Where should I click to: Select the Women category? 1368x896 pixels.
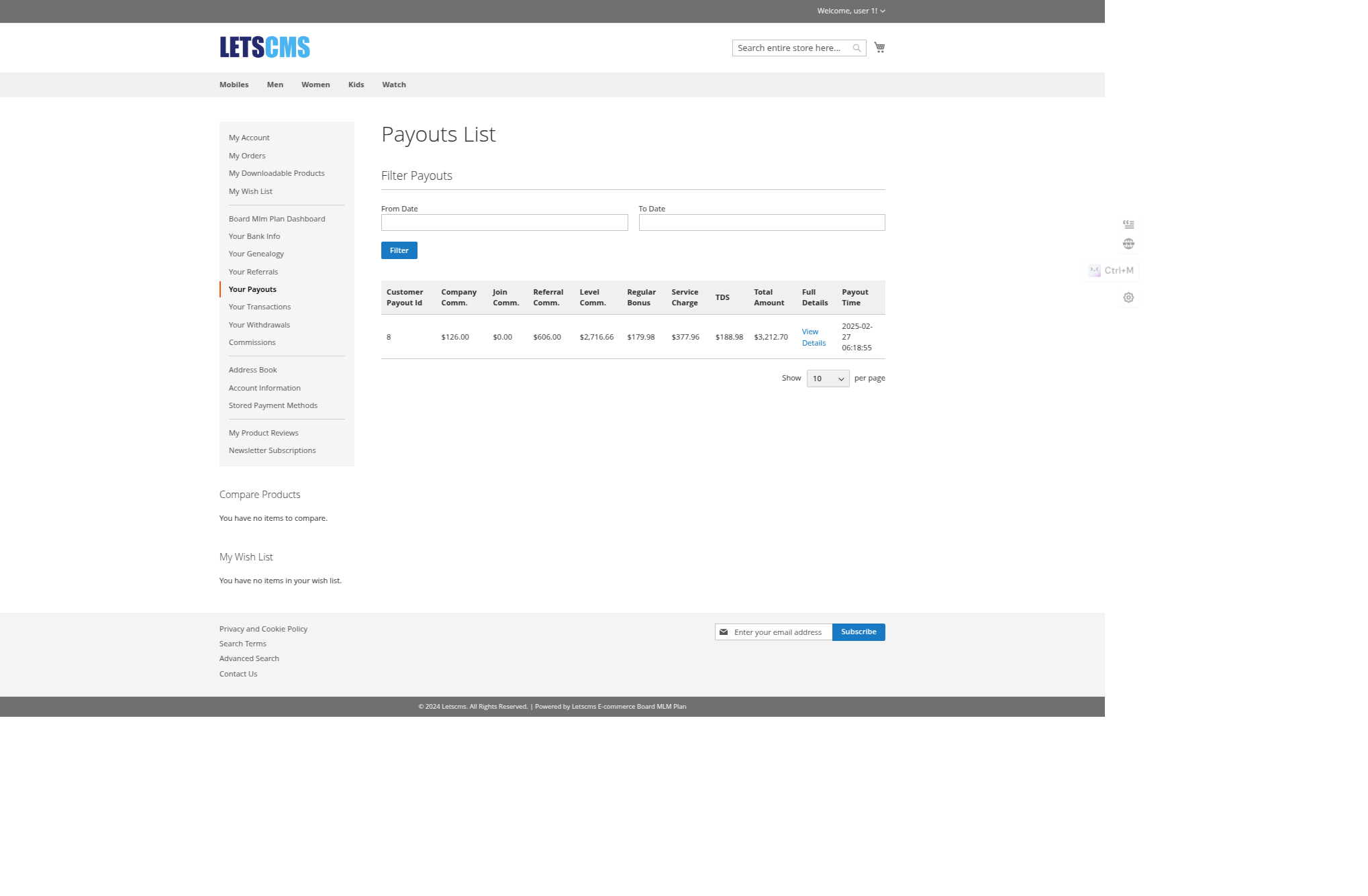point(315,85)
